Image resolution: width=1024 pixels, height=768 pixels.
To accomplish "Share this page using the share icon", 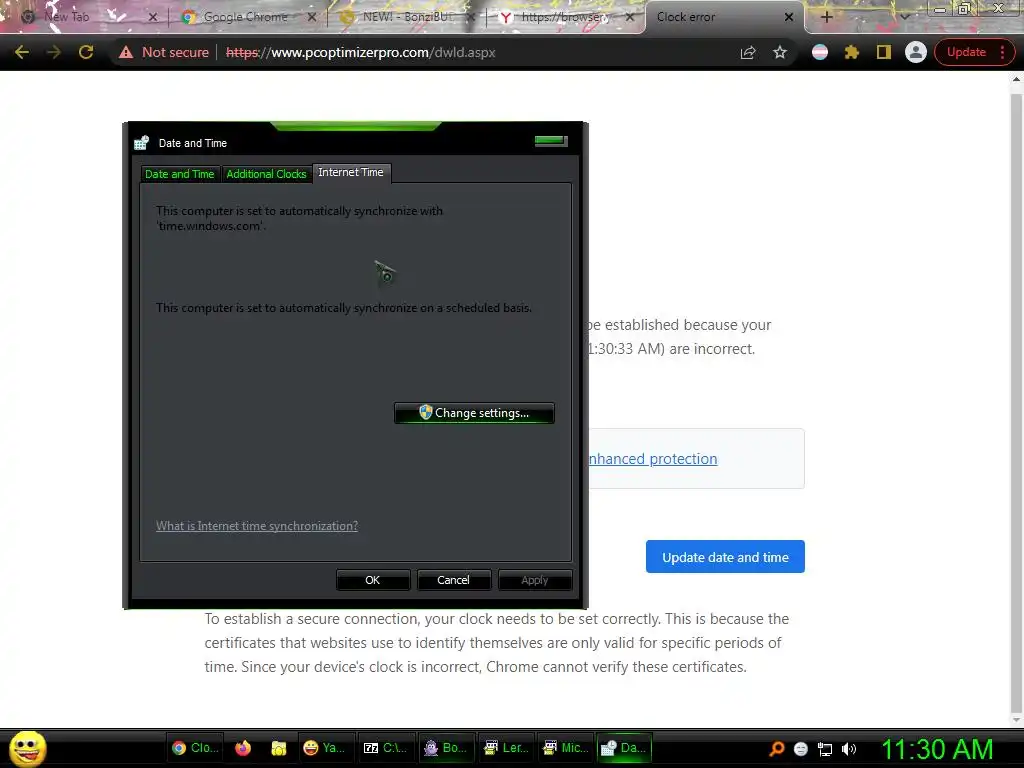I will pyautogui.click(x=748, y=52).
